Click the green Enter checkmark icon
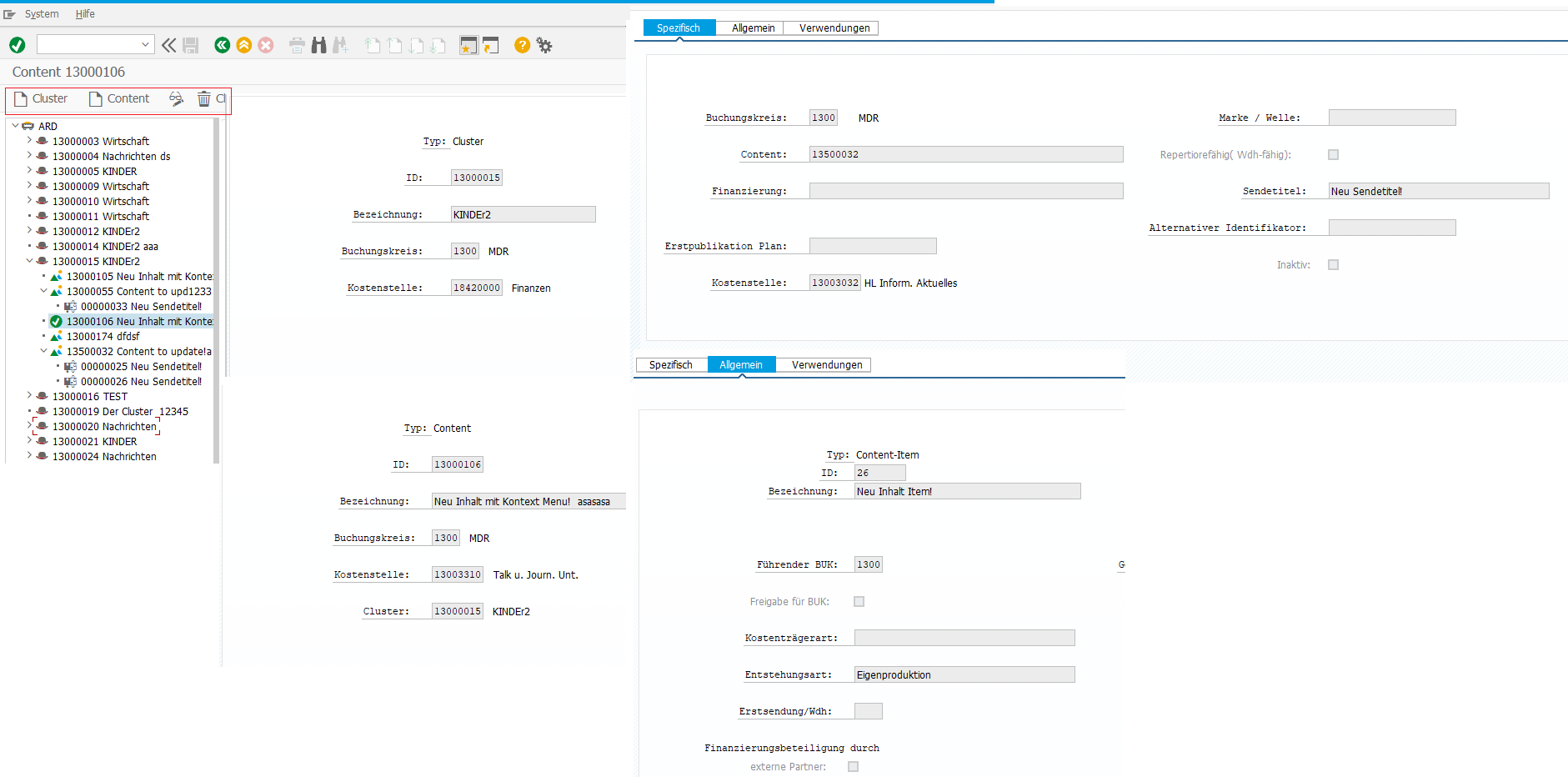 pos(17,45)
